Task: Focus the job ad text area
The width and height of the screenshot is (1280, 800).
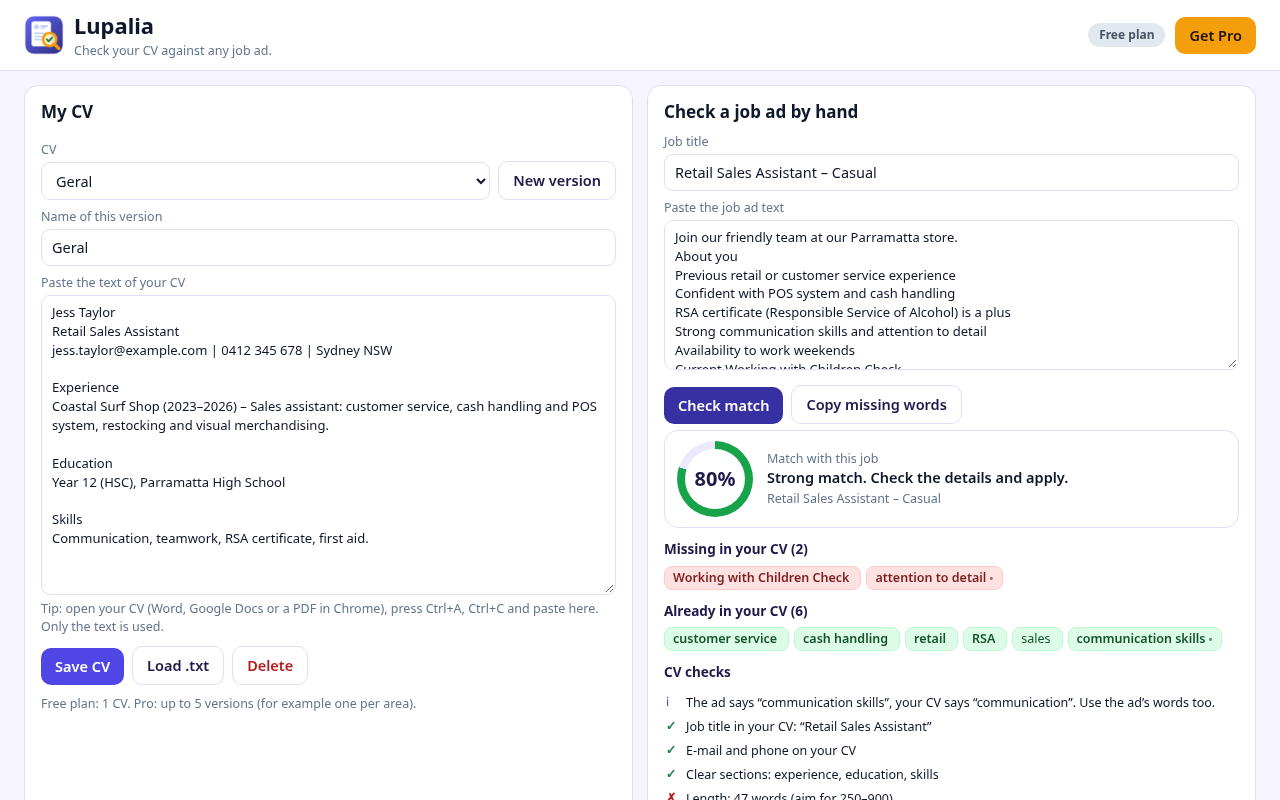Action: click(x=951, y=295)
